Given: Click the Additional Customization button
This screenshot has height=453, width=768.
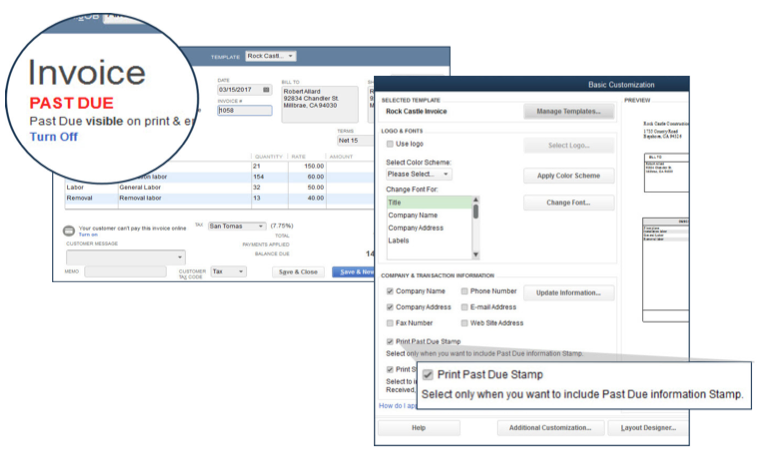Looking at the screenshot, I should click(x=550, y=428).
